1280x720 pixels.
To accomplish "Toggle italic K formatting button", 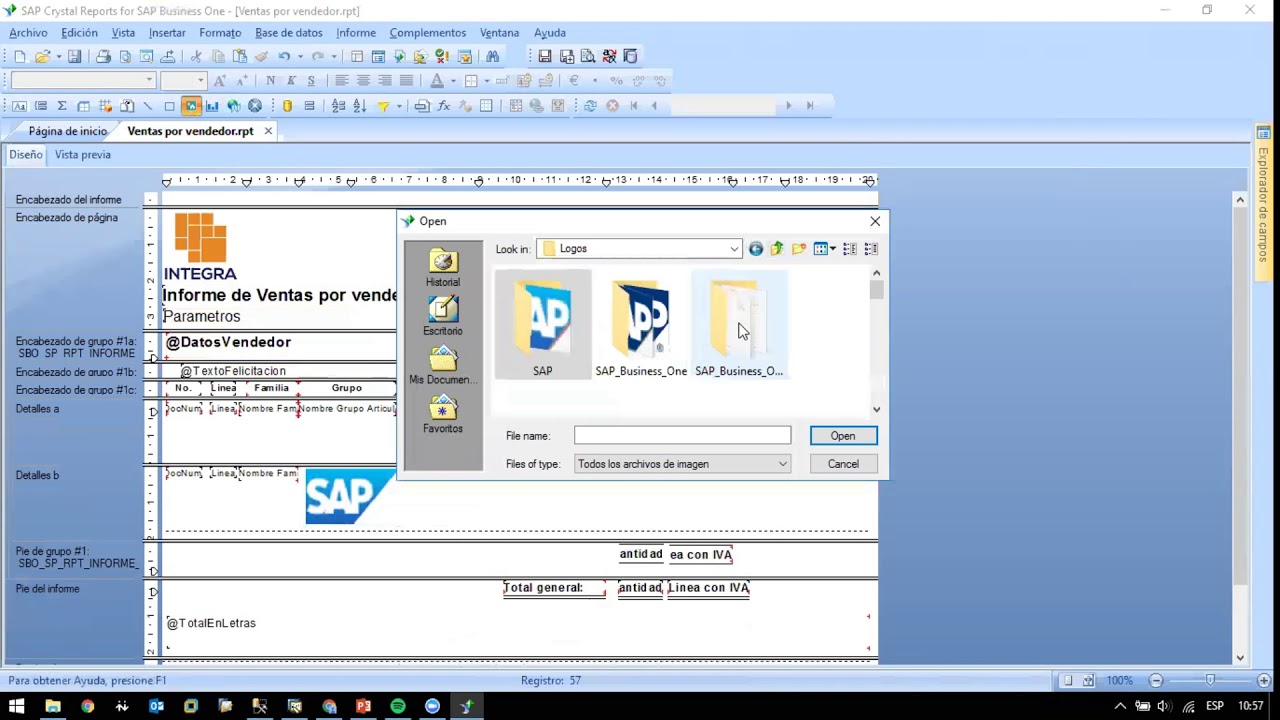I will click(x=291, y=81).
